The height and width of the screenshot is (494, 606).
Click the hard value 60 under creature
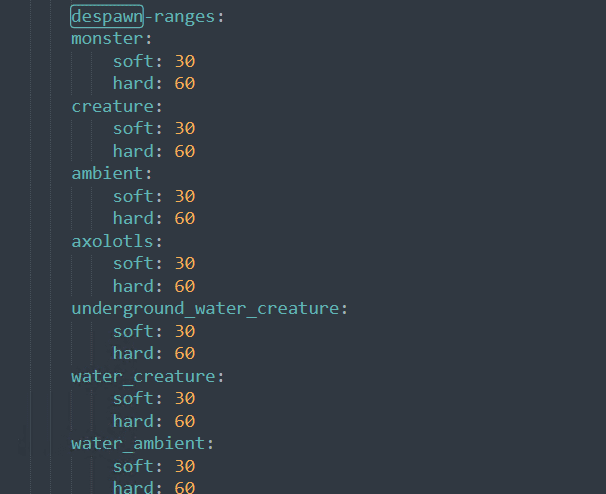coord(184,151)
